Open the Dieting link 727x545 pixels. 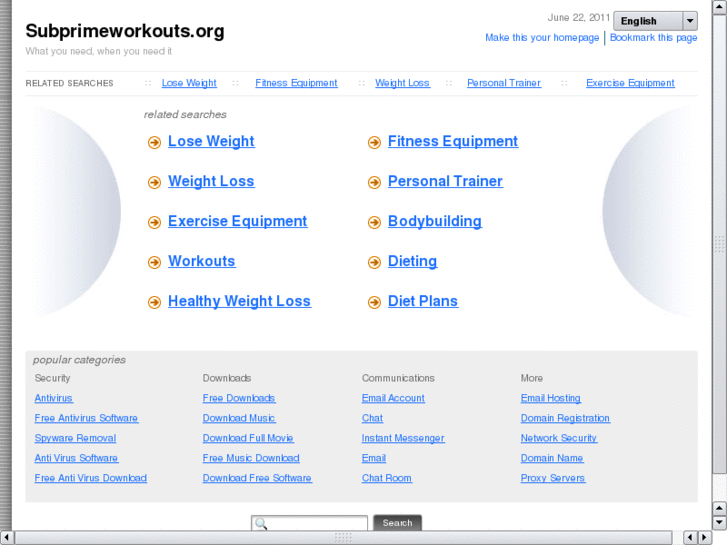(412, 261)
